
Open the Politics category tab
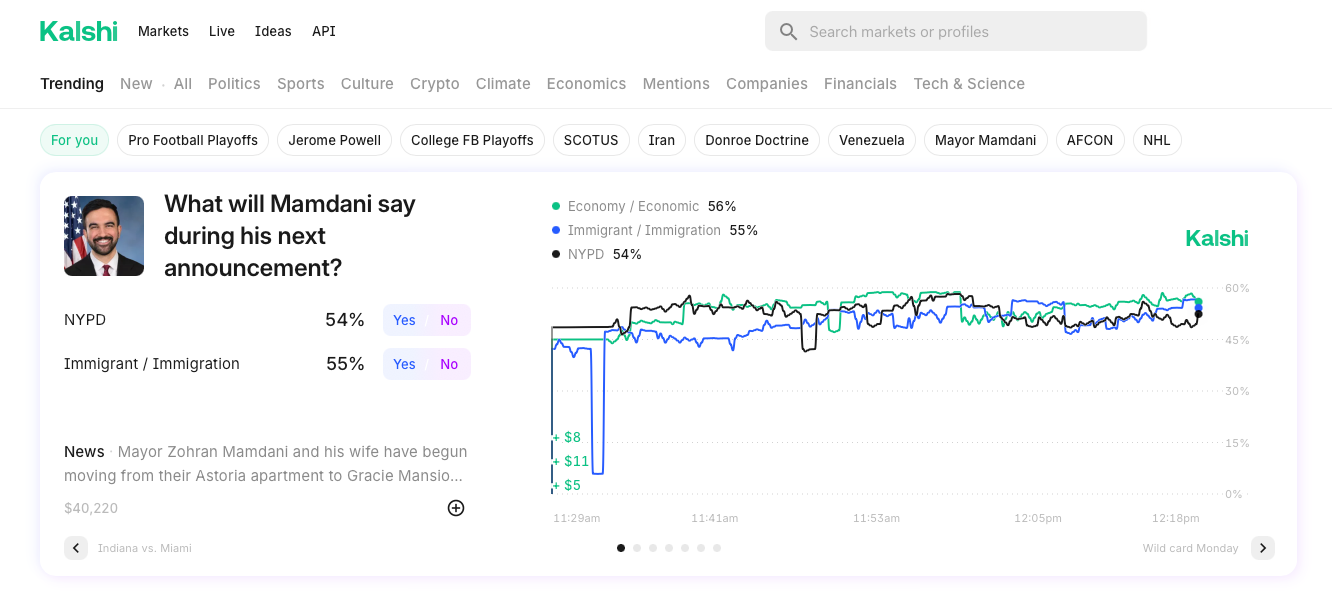[x=234, y=84]
